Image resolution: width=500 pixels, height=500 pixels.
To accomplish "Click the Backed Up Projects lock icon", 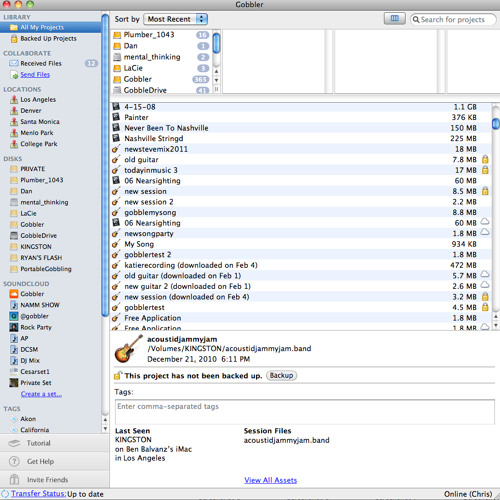I will tap(14, 39).
